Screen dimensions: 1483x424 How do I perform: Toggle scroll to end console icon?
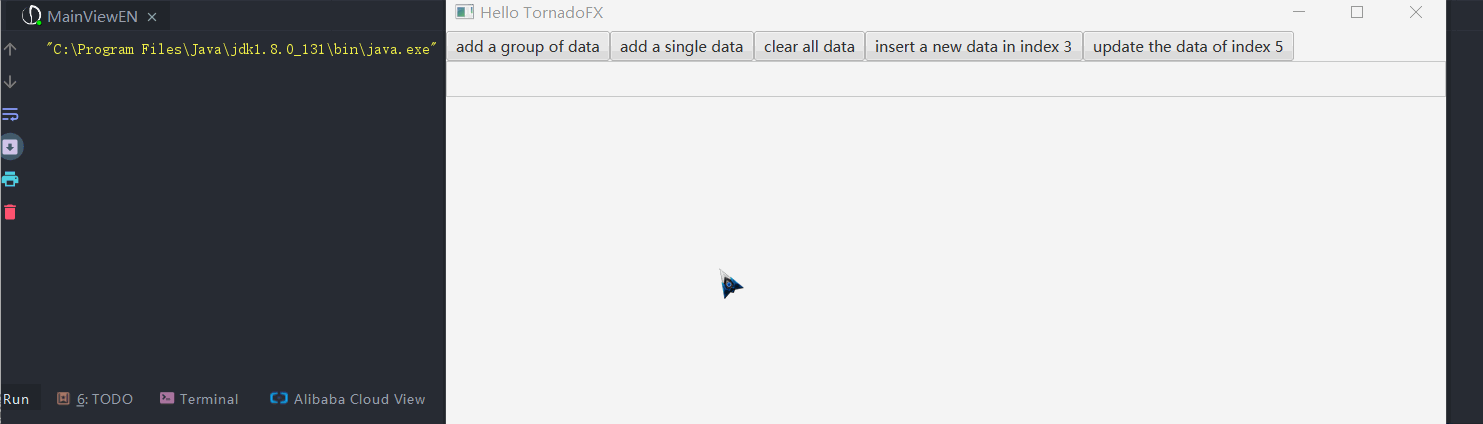click(10, 147)
